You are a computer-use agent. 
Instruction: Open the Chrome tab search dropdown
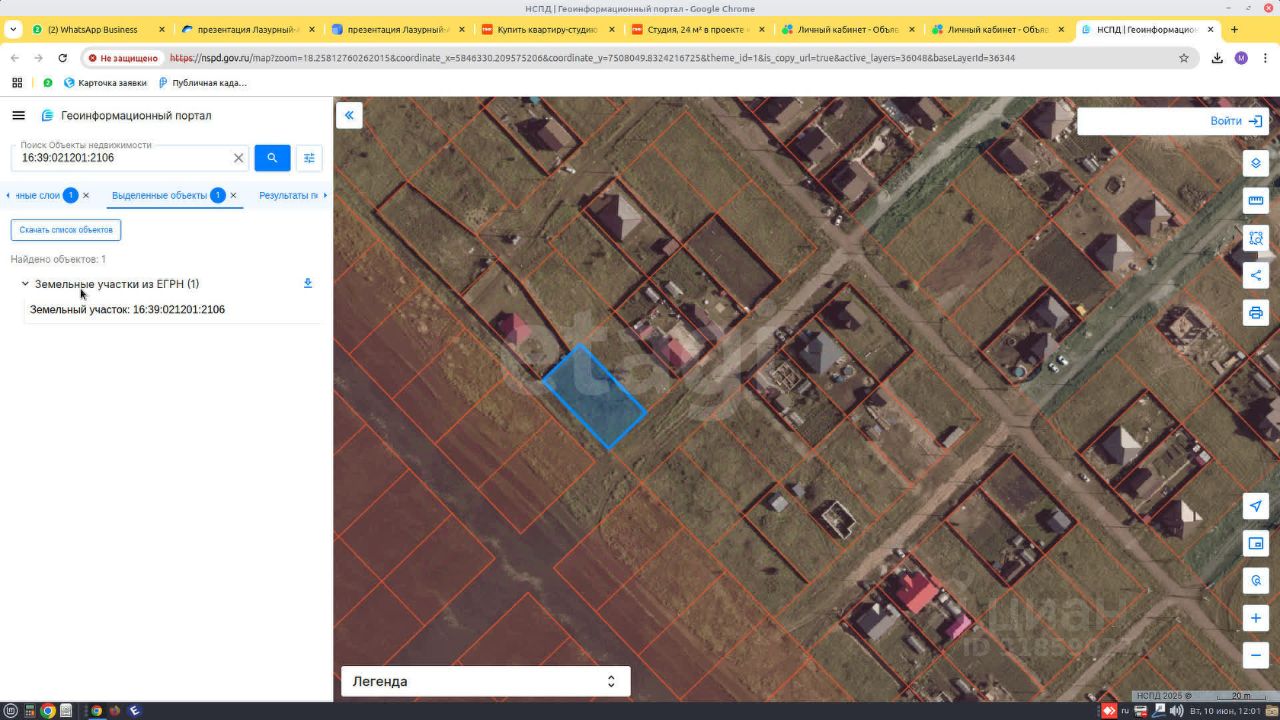pyautogui.click(x=13, y=30)
